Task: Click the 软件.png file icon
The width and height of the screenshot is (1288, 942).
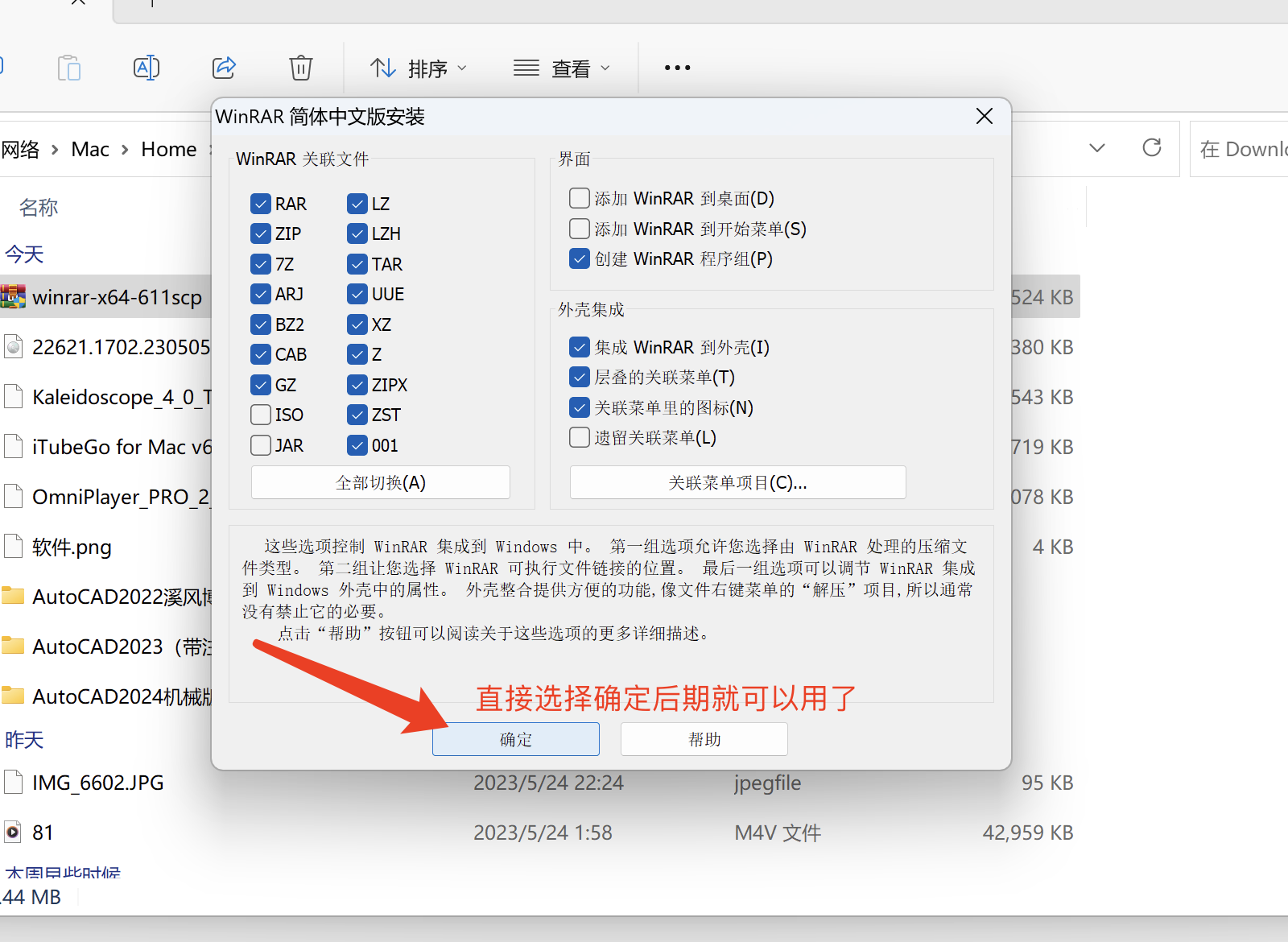Action: (x=13, y=547)
